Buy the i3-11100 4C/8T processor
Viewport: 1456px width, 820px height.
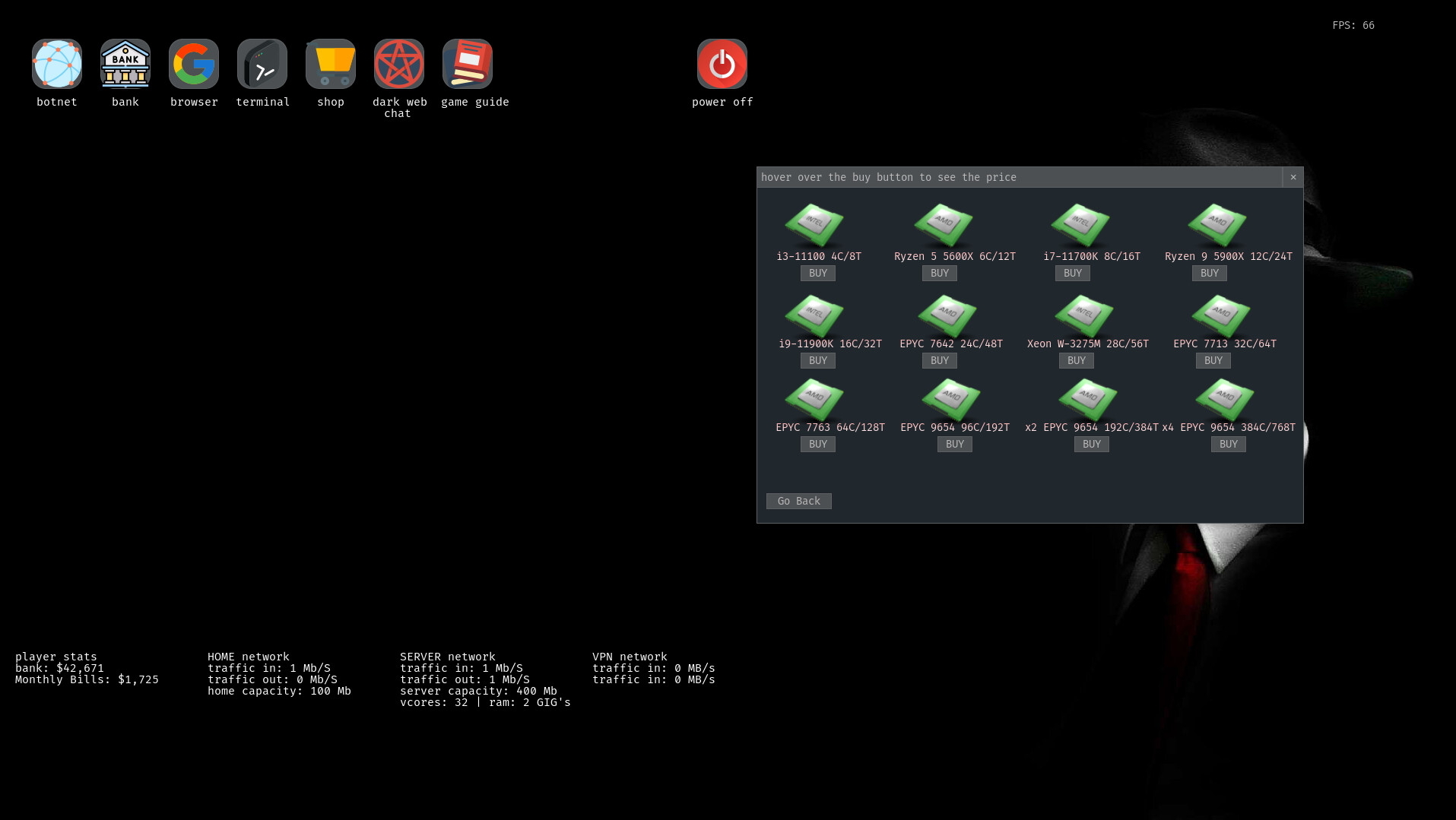pyautogui.click(x=817, y=273)
